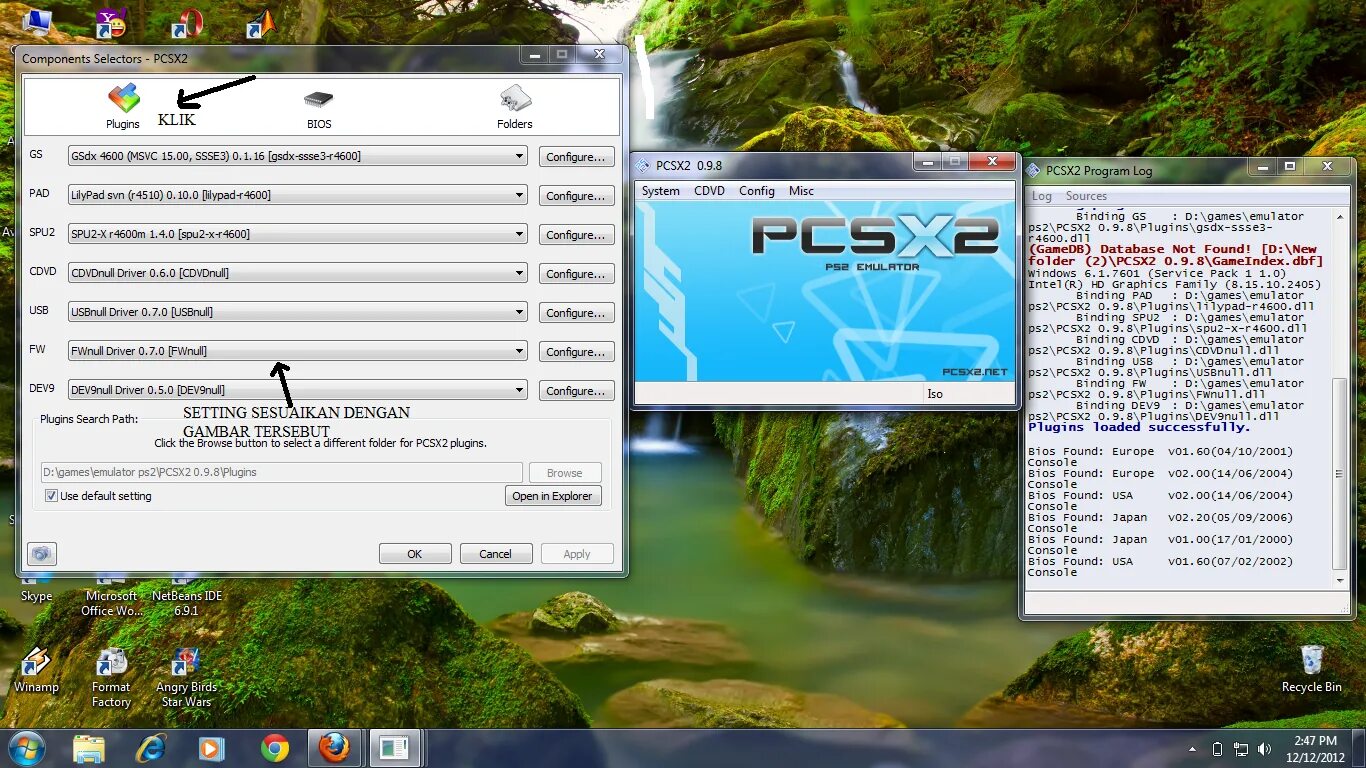Click the screenshot camera icon button

41,553
